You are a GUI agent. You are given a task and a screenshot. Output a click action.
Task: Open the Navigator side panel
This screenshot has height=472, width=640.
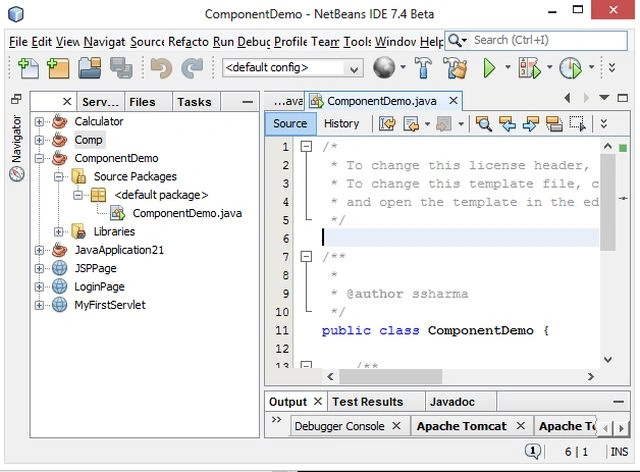[17, 148]
